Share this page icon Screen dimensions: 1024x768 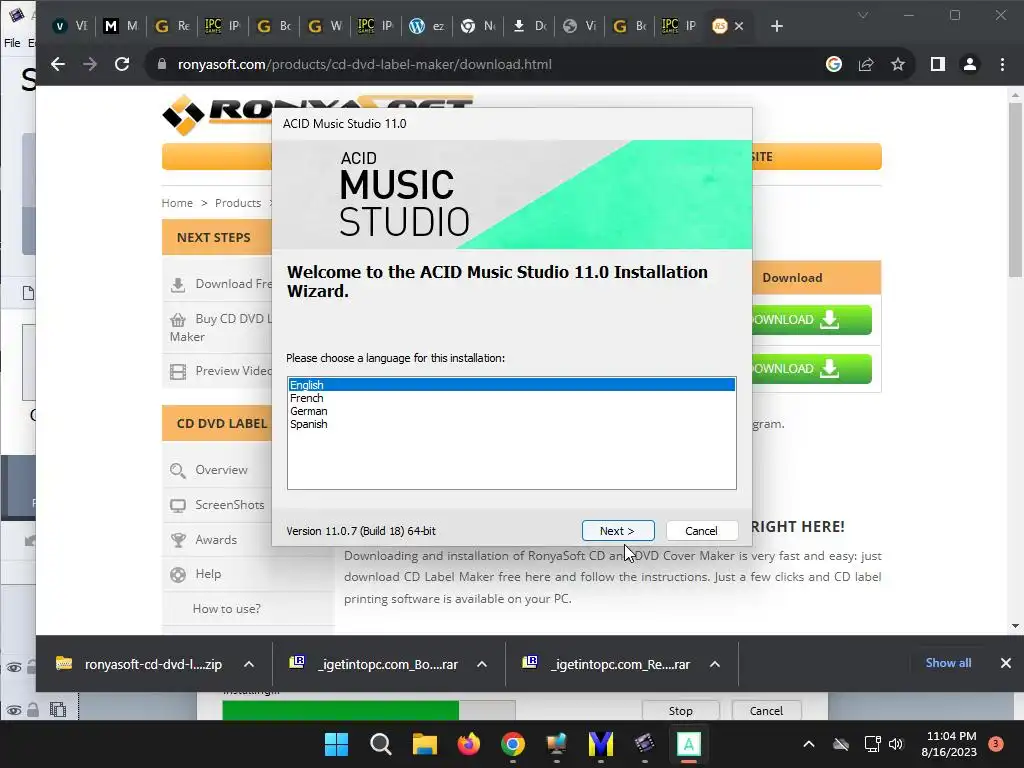(x=866, y=64)
